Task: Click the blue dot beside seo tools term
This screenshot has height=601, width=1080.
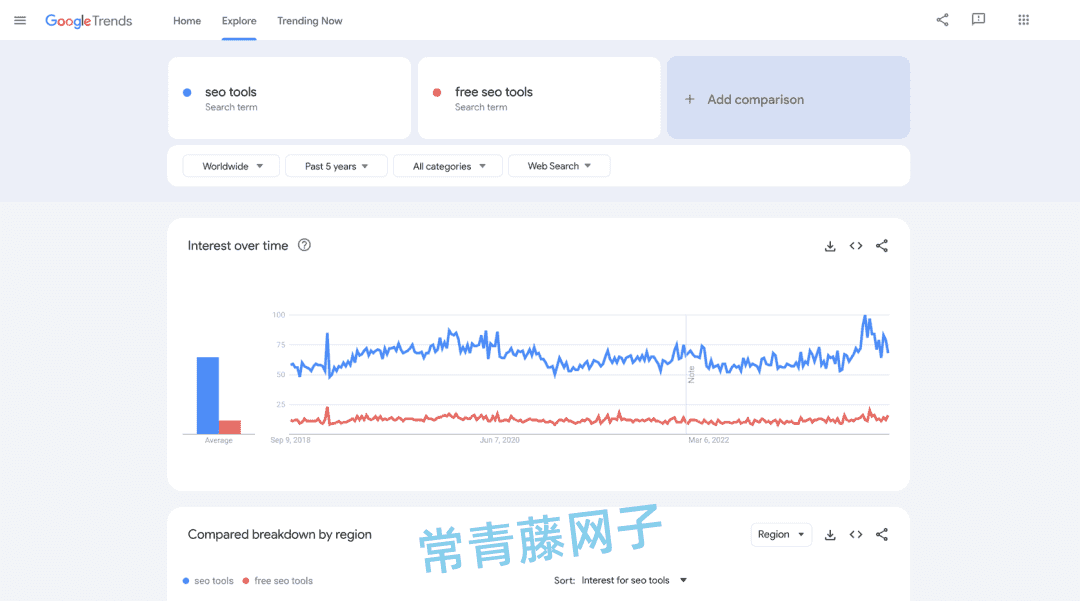Action: pos(187,92)
